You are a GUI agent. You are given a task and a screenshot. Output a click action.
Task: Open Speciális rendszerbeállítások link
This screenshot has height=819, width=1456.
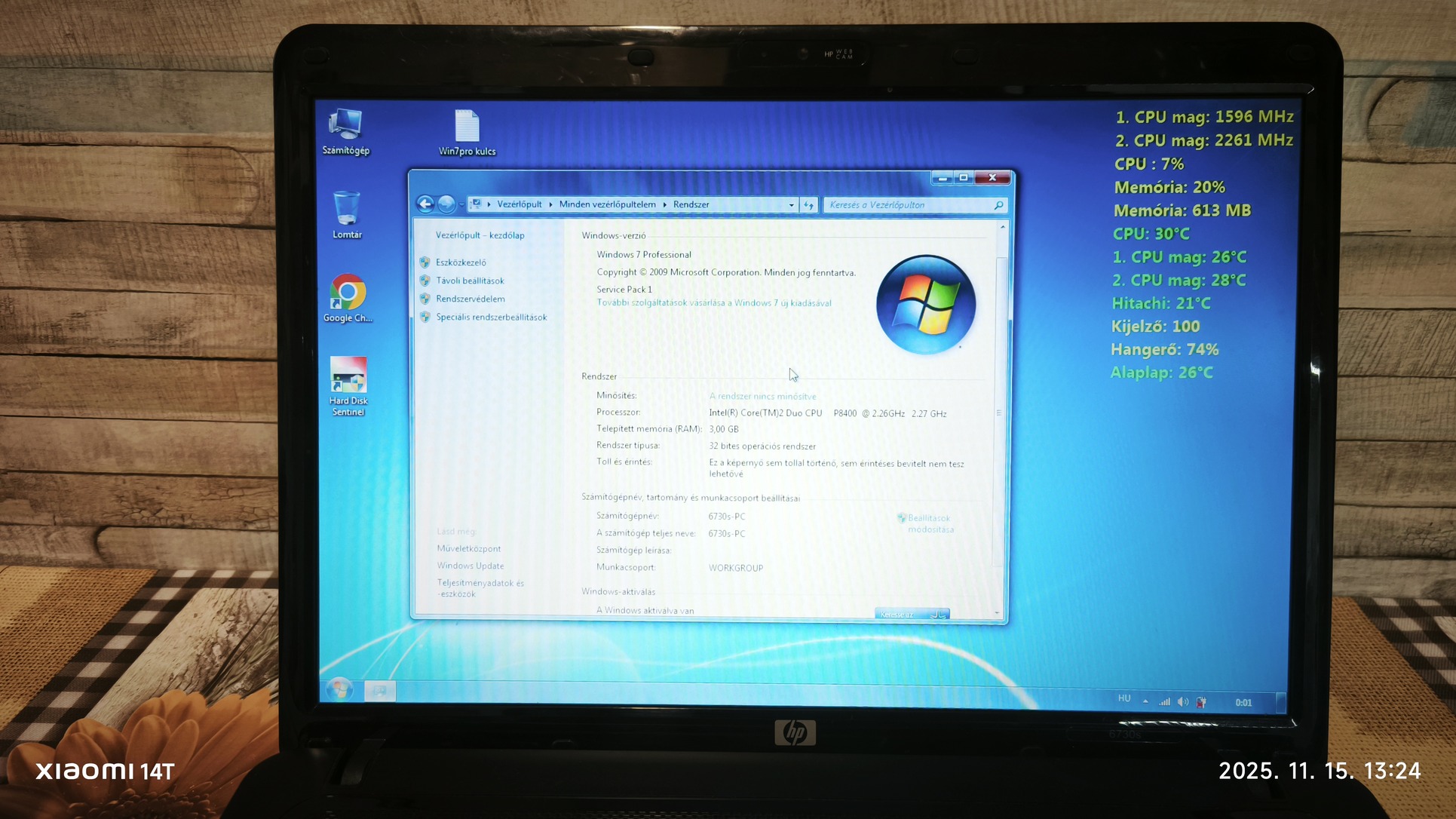[x=491, y=317]
